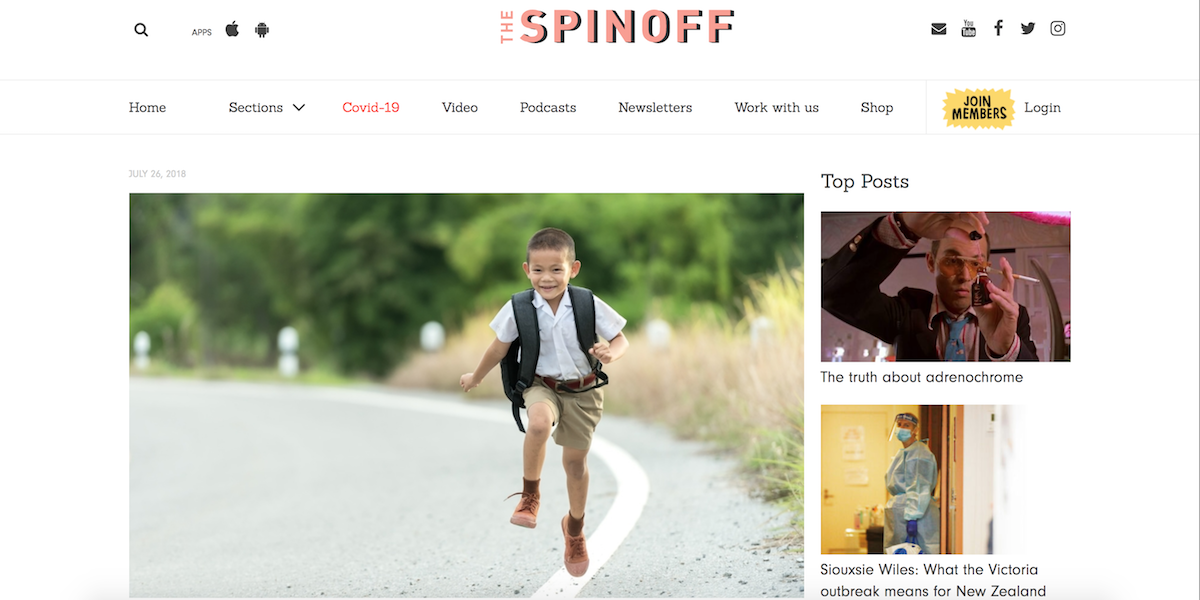1200x600 pixels.
Task: Visit The Spinoff YouTube channel icon
Action: point(968,28)
